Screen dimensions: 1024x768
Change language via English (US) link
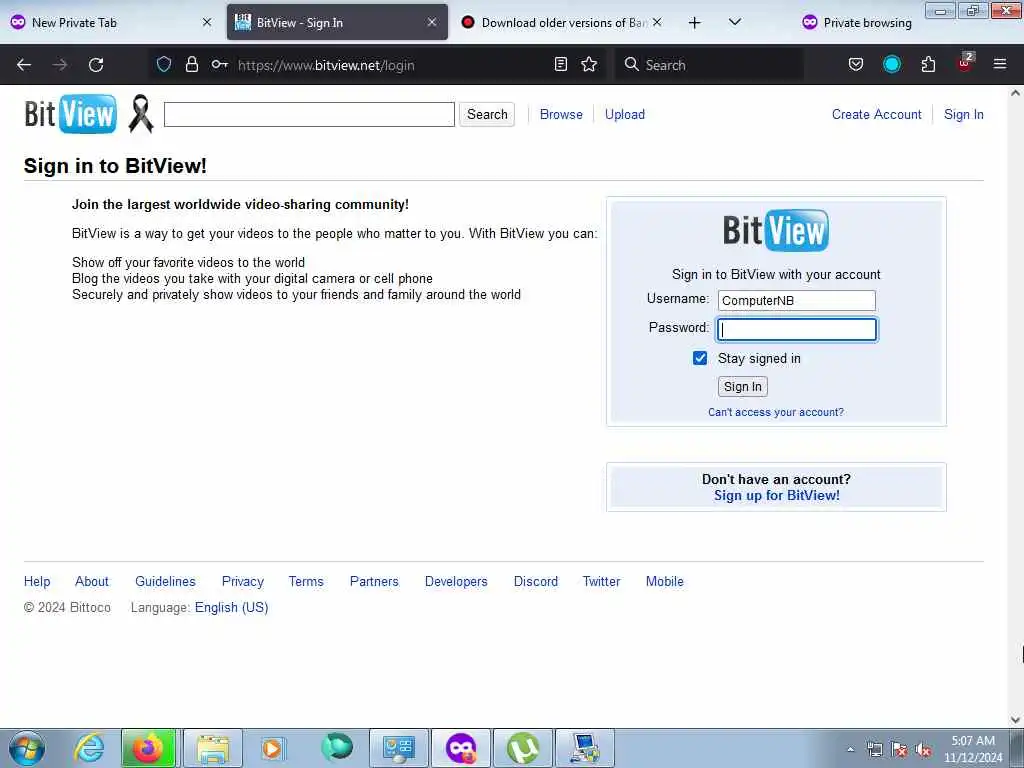point(231,607)
